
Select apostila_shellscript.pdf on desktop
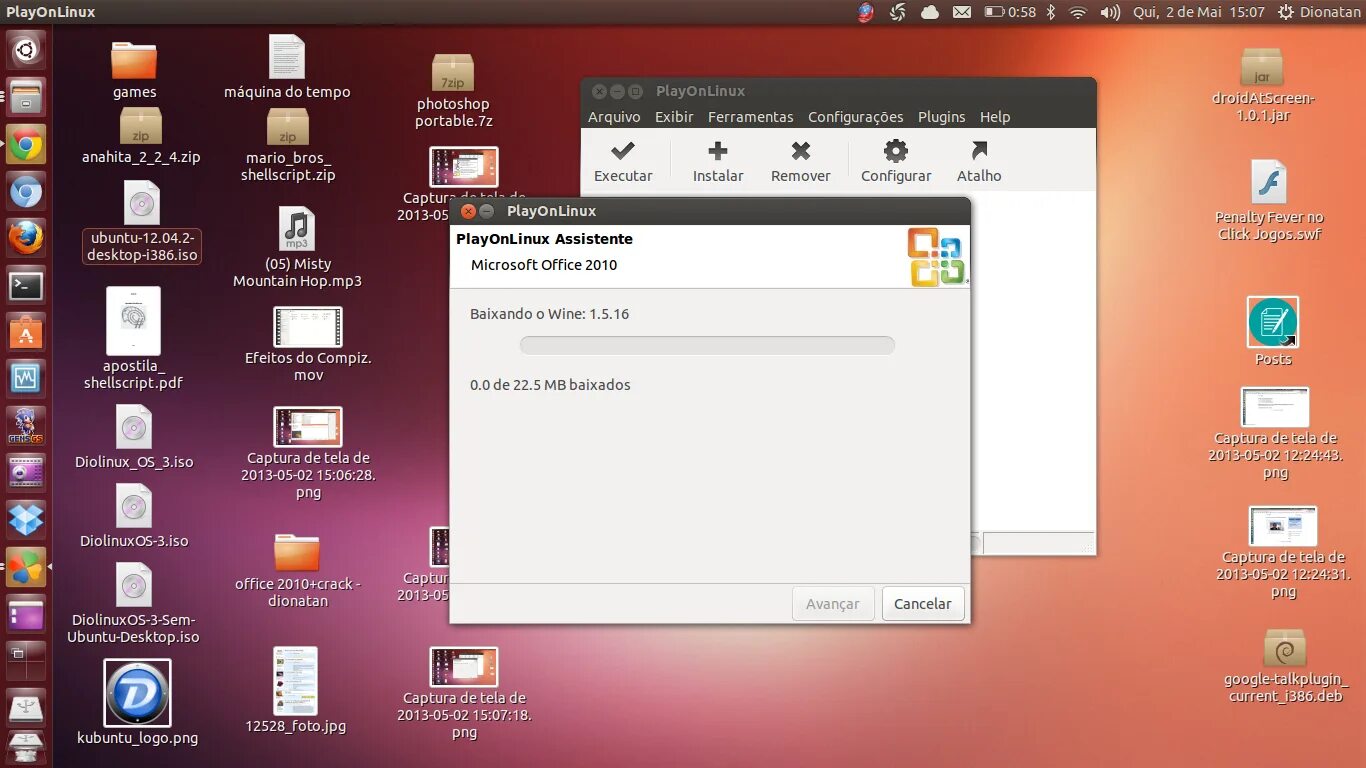tap(133, 340)
